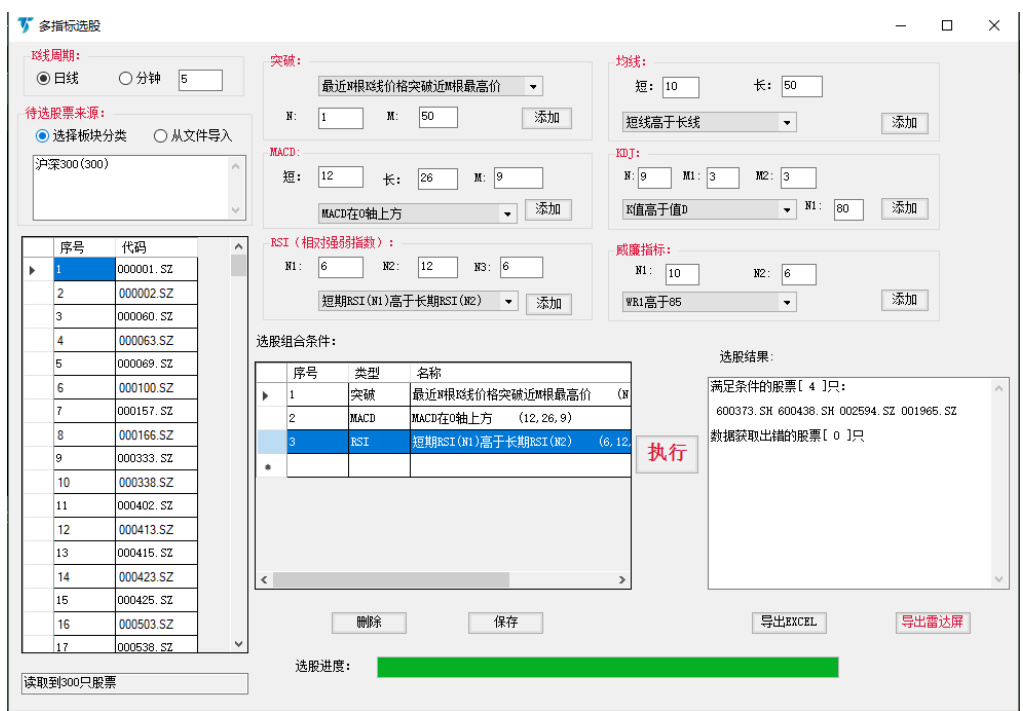
Task: Select the 日线 radio button
Action: point(43,78)
